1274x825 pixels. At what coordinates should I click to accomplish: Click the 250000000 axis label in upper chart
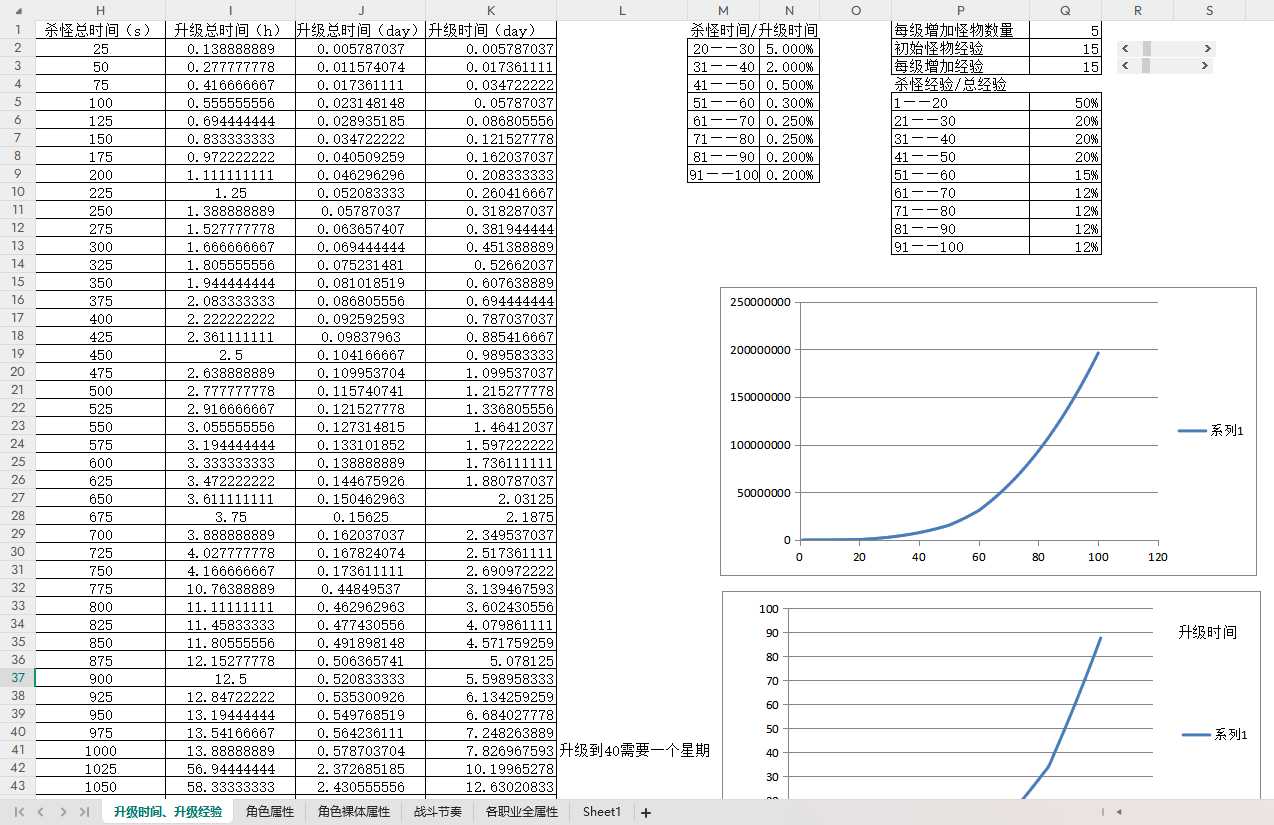[x=759, y=302]
